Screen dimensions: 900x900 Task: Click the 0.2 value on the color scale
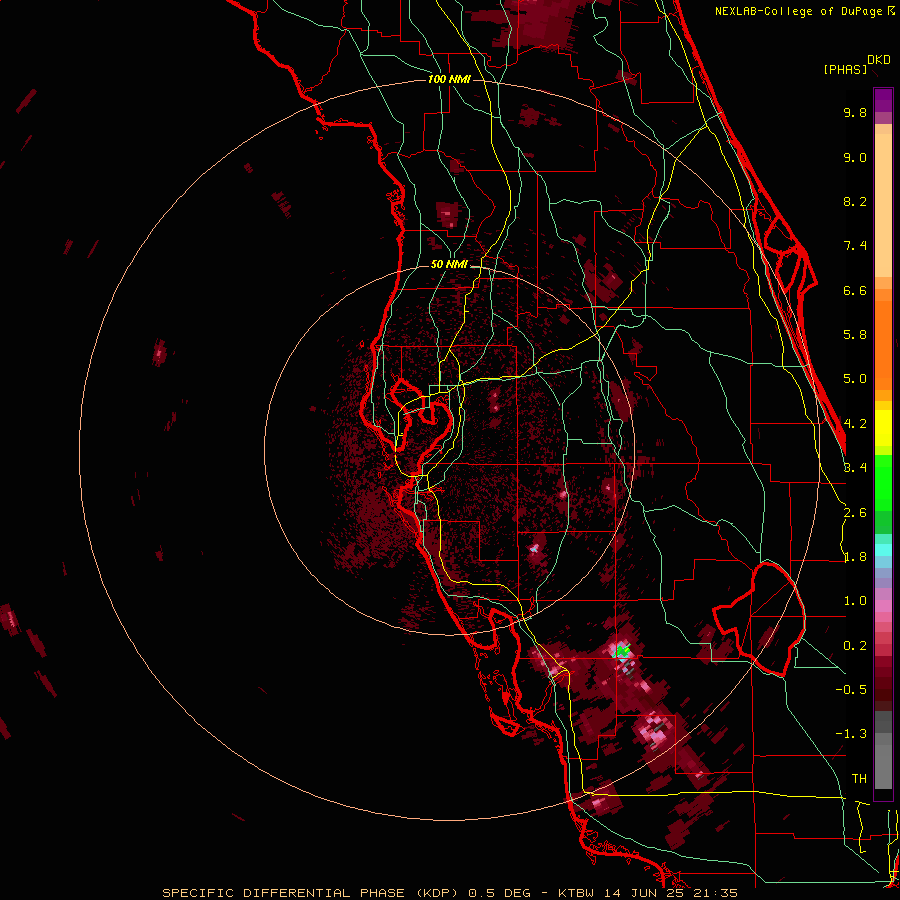pos(855,646)
